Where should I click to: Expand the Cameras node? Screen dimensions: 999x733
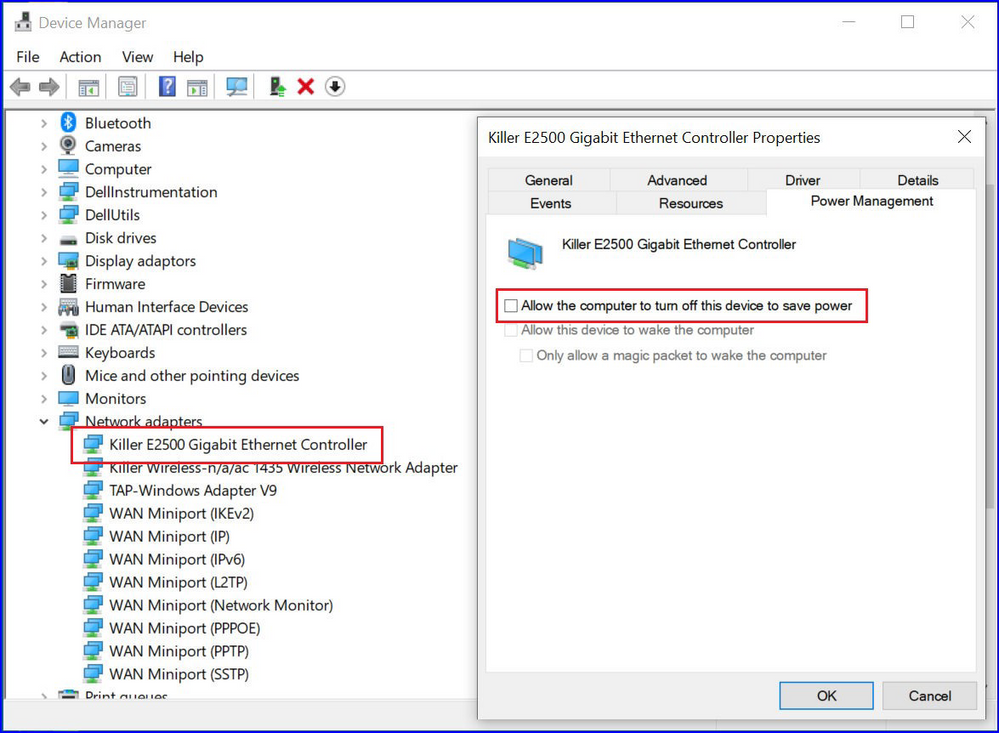pos(43,146)
